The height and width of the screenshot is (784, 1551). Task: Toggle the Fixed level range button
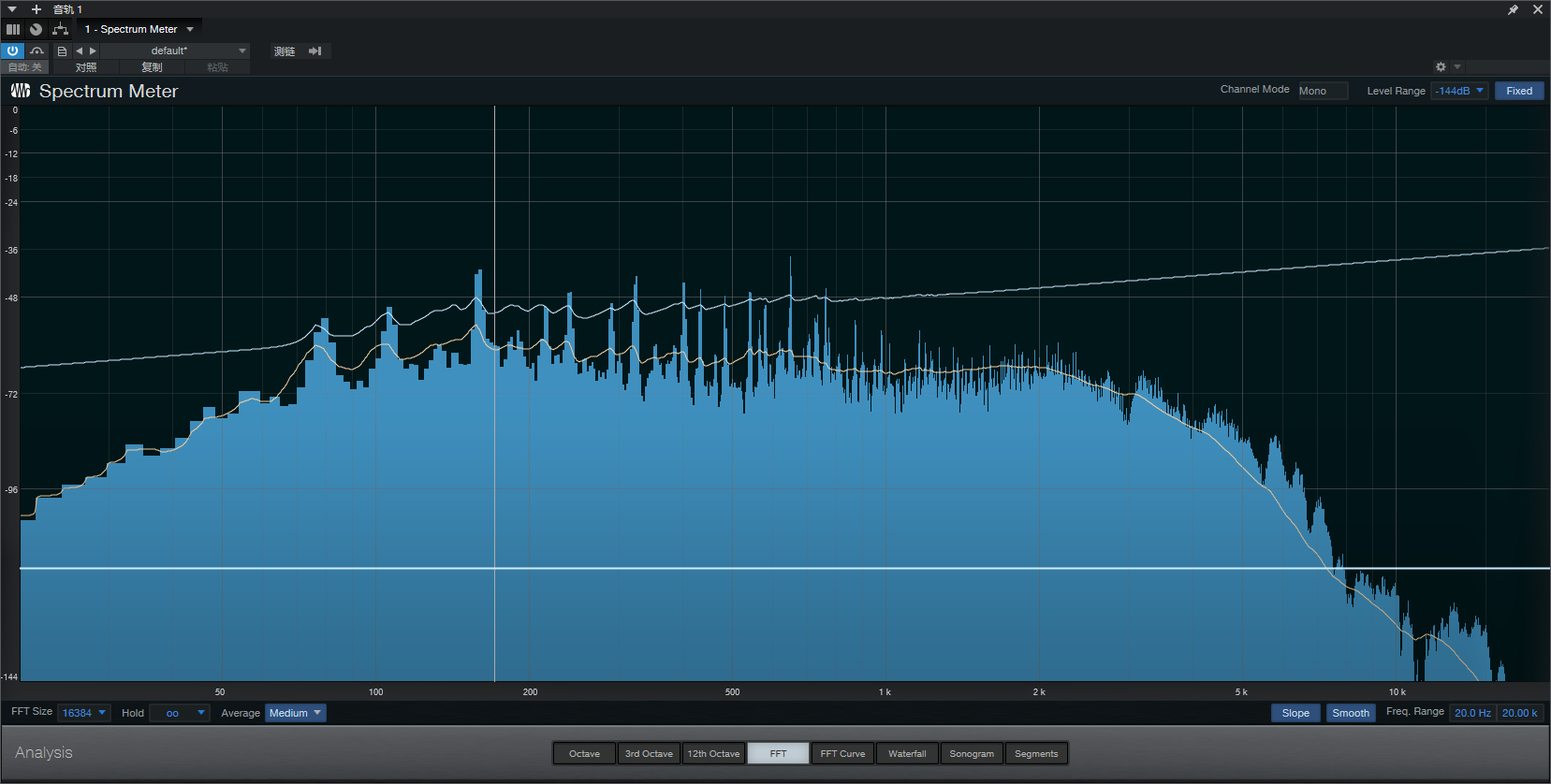[x=1518, y=91]
